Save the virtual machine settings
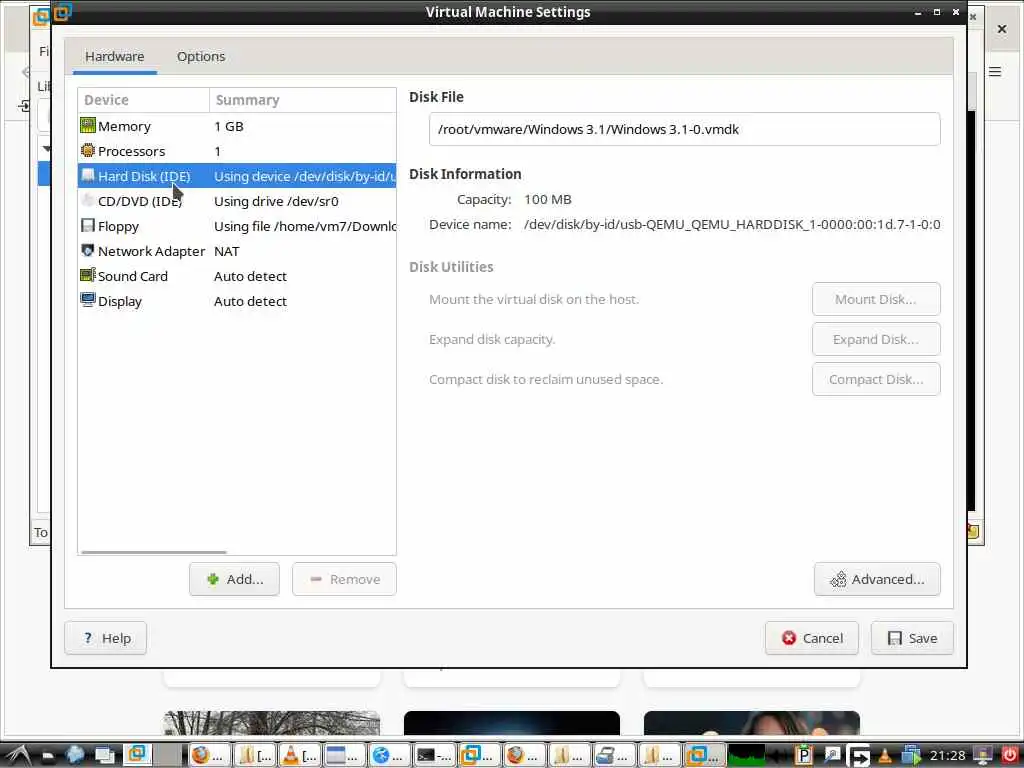The image size is (1024, 768). [x=912, y=638]
